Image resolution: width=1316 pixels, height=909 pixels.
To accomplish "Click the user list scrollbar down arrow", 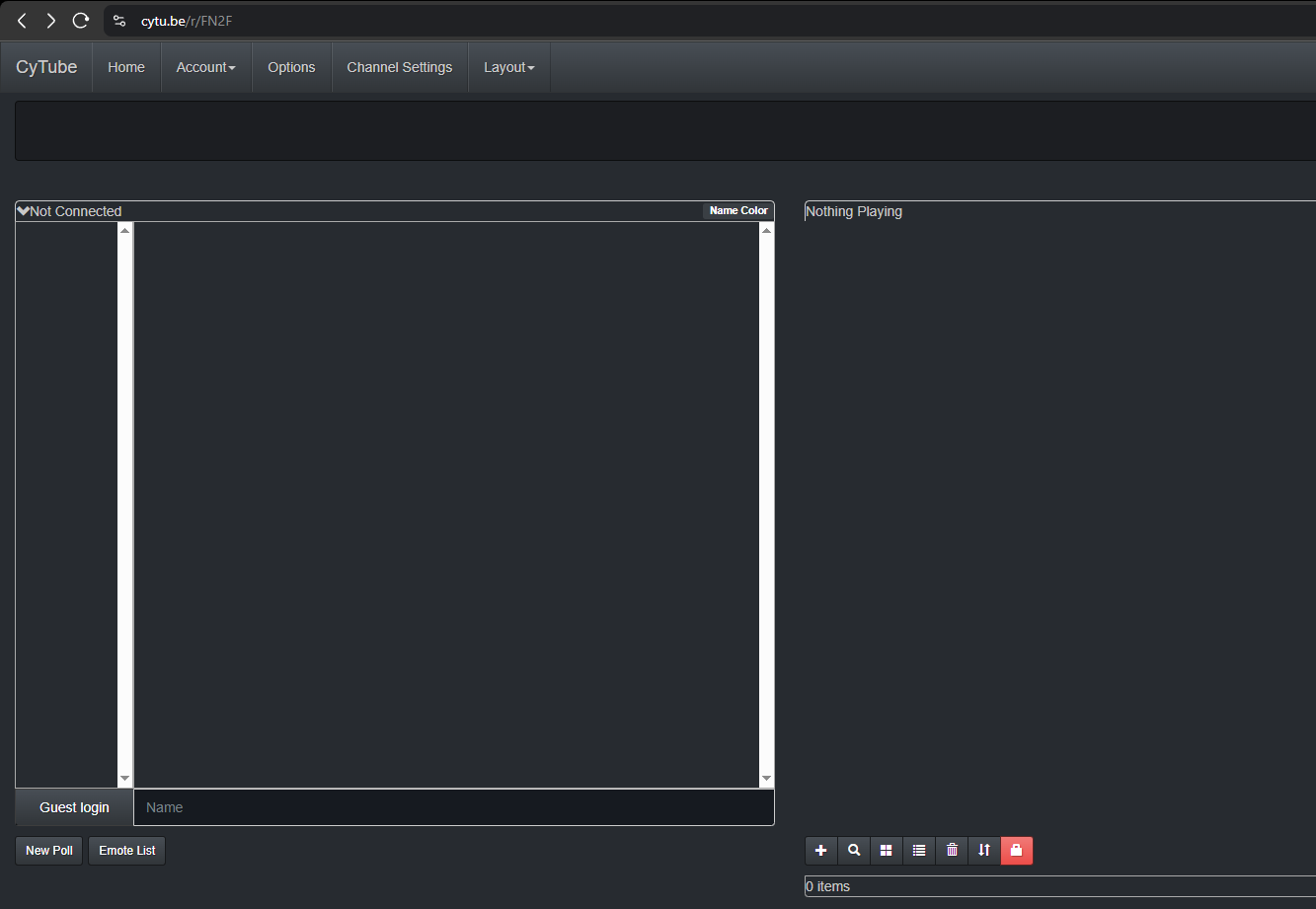I will (124, 779).
